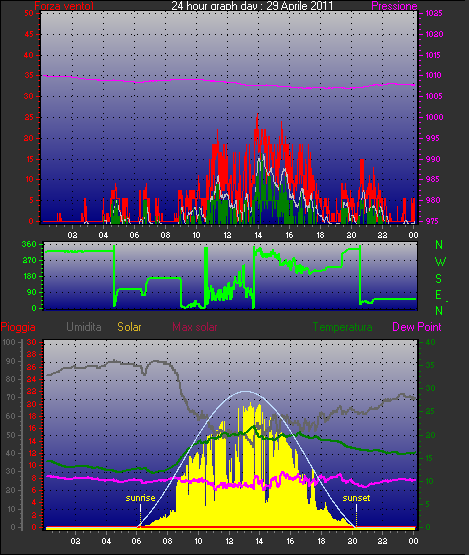469x555 pixels.
Task: Select the Temperatura legend label
Action: point(342,327)
